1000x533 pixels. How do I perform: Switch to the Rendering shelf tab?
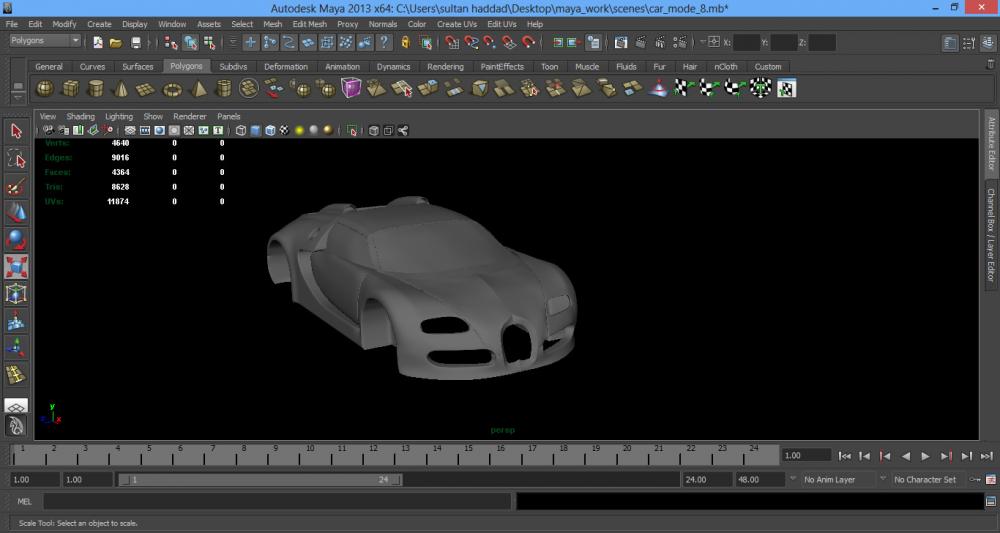(445, 67)
